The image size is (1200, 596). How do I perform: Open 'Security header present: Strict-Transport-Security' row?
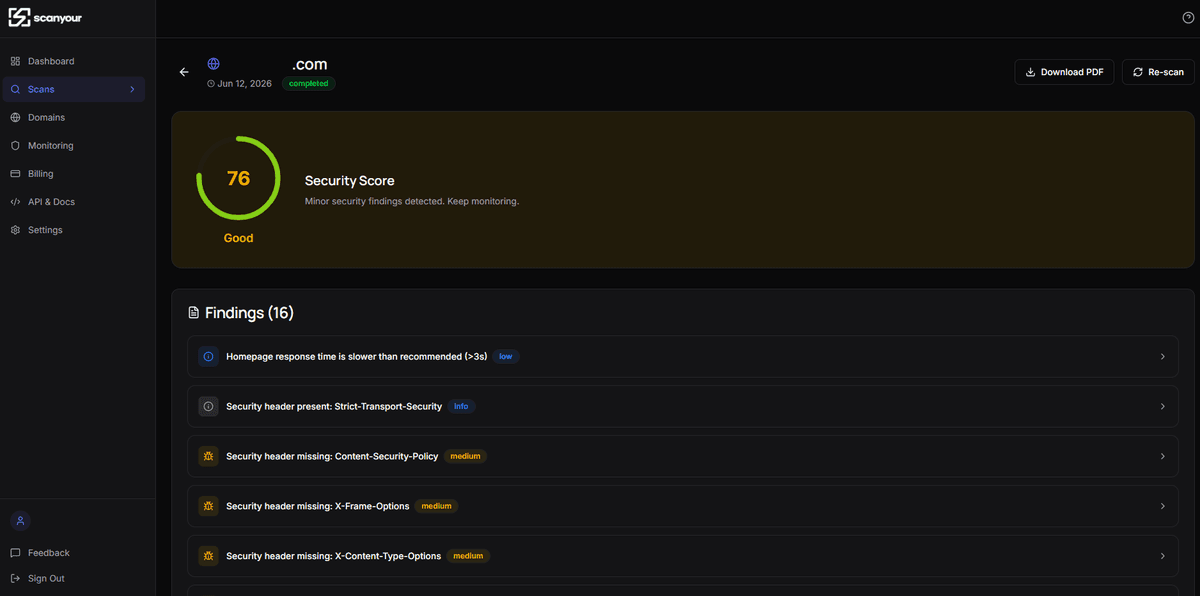[682, 406]
